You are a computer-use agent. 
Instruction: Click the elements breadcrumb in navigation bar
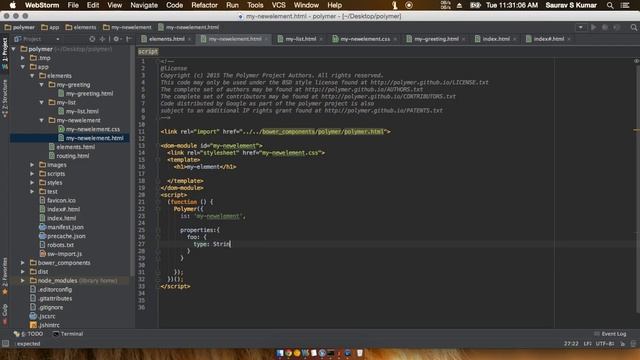click(x=81, y=27)
